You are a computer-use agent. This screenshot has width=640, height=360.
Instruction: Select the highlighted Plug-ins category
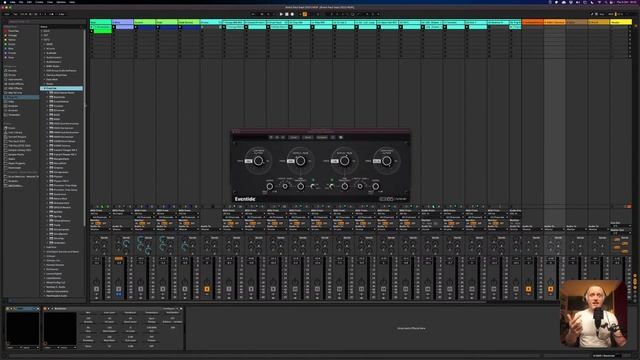(21, 97)
